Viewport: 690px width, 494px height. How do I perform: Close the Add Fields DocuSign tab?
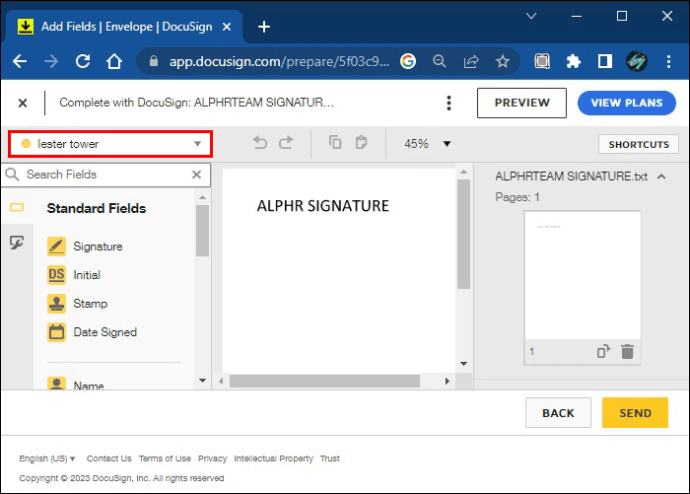click(x=227, y=27)
